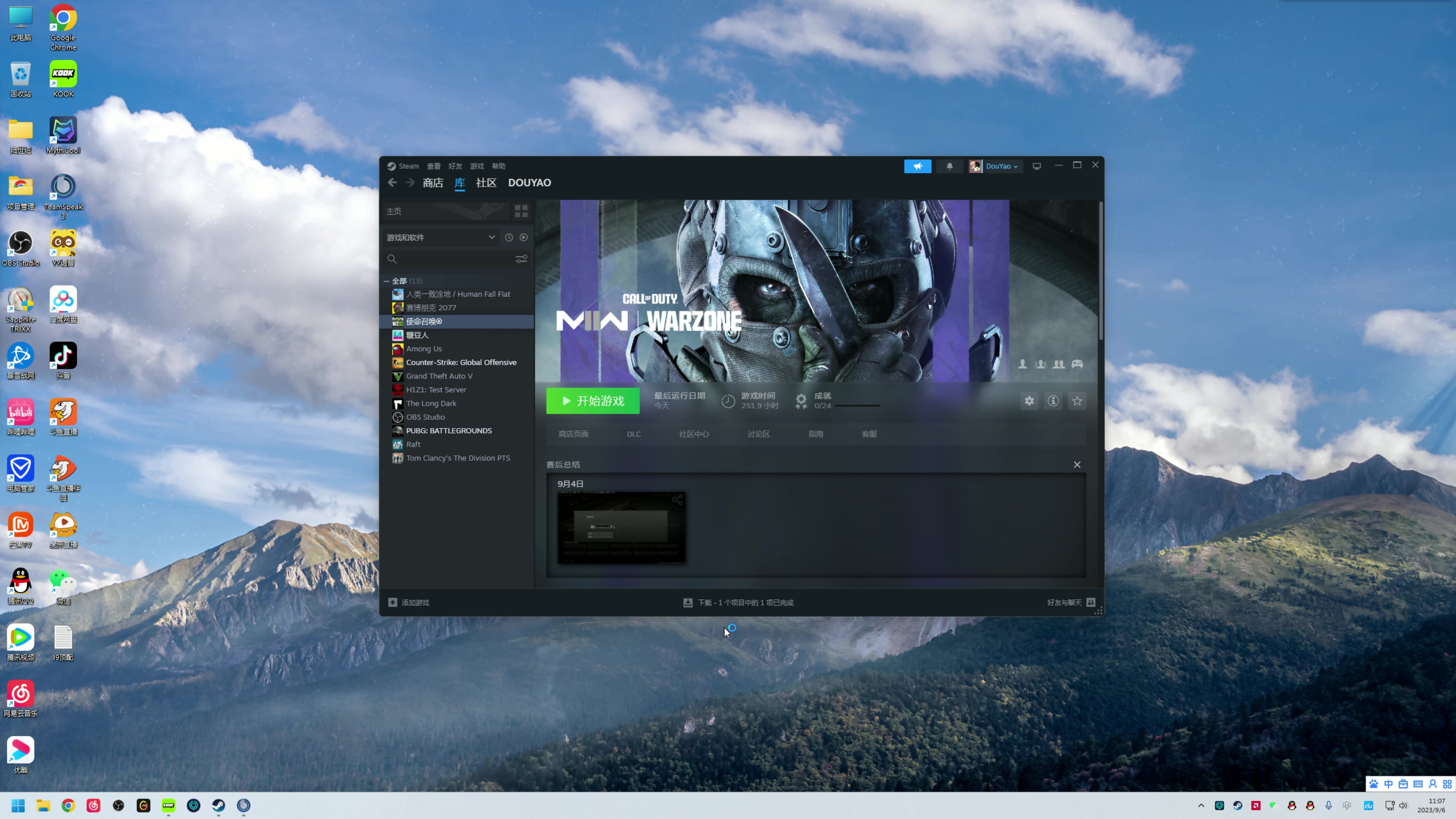
Task: Open the 好友 menu
Action: 455,166
